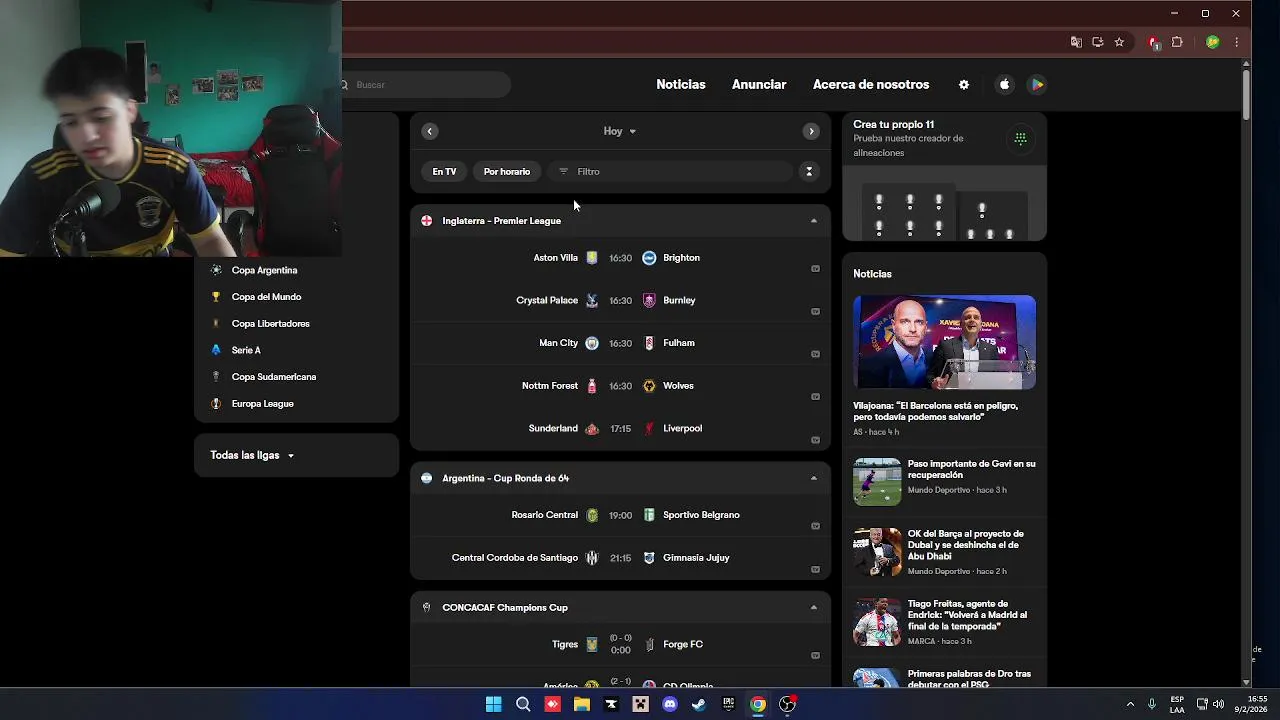Open the Apple App Store download icon
Screen dimensions: 1280x720
(x=1005, y=85)
